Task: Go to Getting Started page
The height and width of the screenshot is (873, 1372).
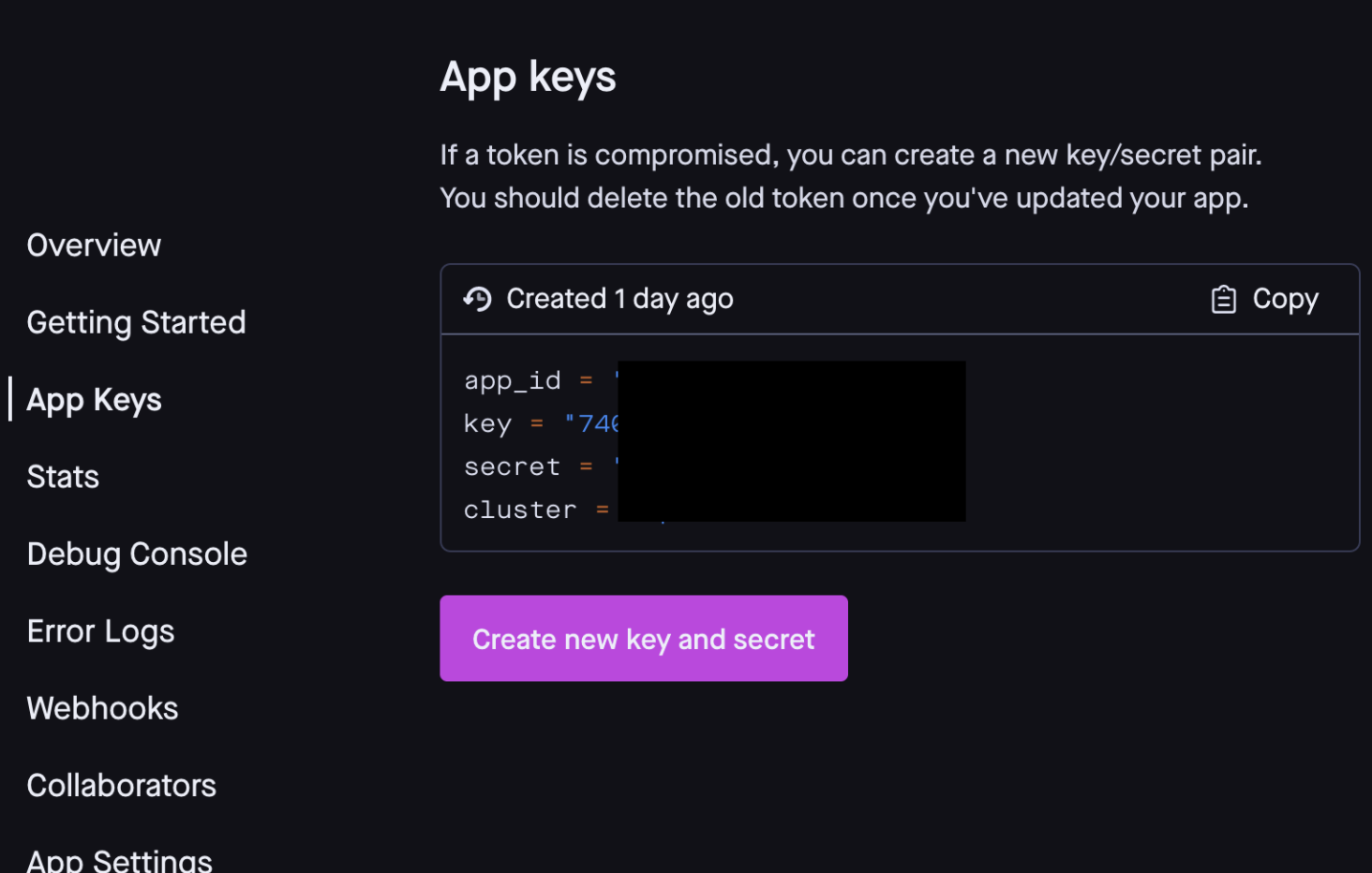Action: (137, 323)
